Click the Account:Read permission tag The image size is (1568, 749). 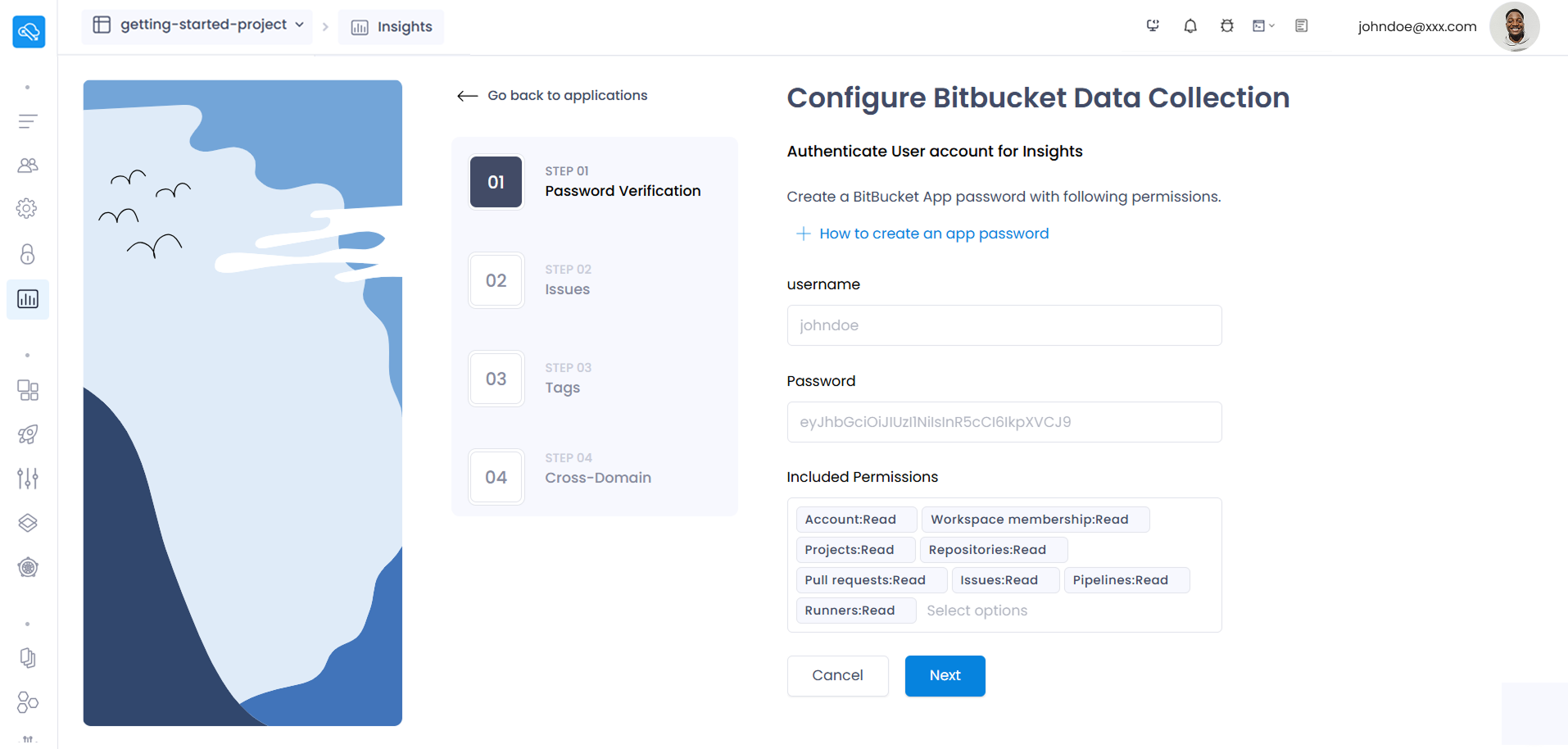click(856, 520)
